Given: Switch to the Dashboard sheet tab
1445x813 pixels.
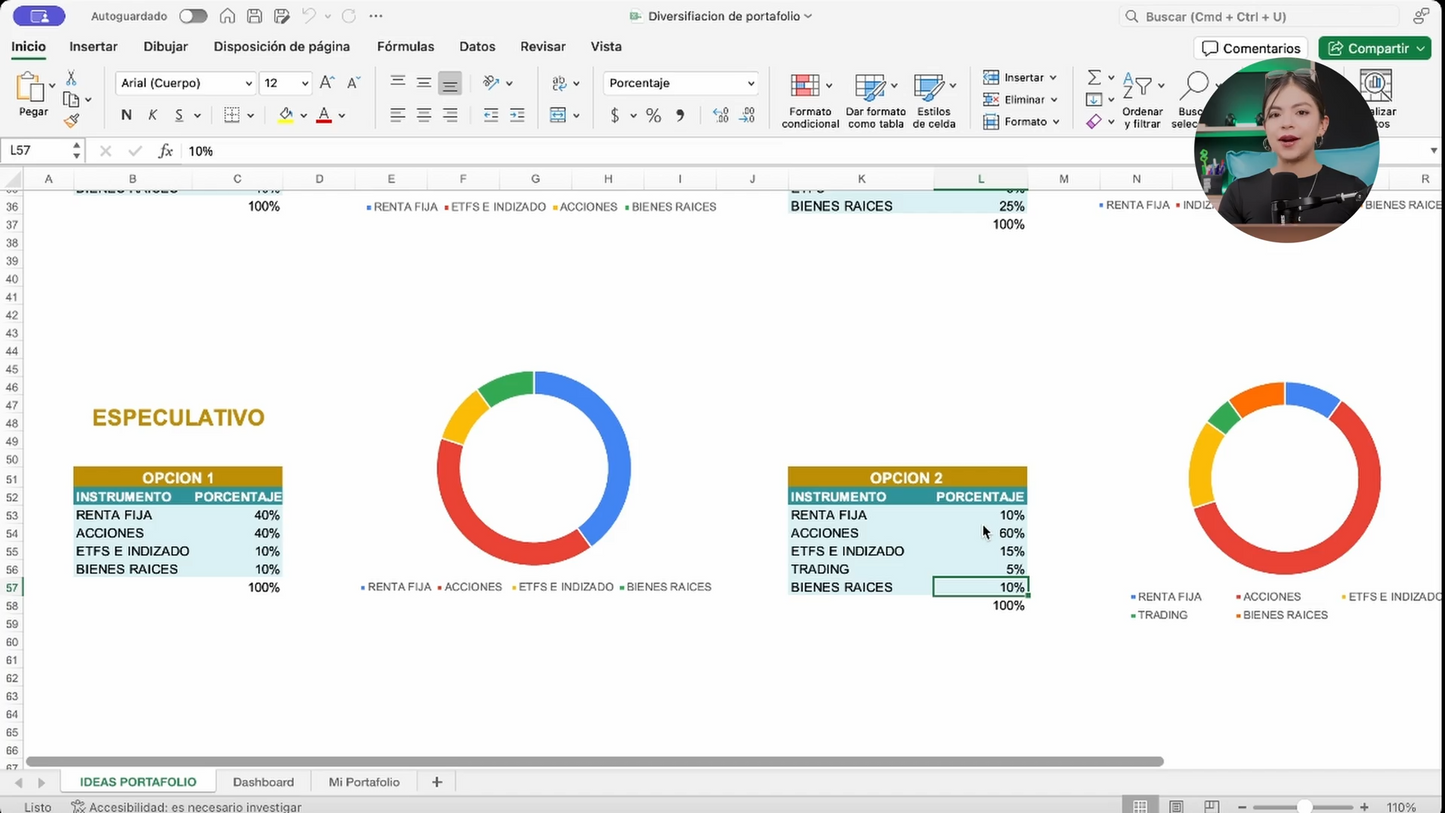Looking at the screenshot, I should coord(263,782).
